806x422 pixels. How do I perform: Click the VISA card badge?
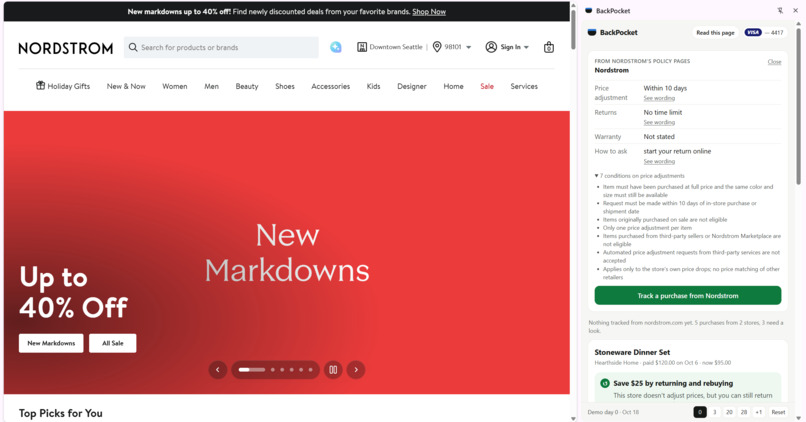753,32
